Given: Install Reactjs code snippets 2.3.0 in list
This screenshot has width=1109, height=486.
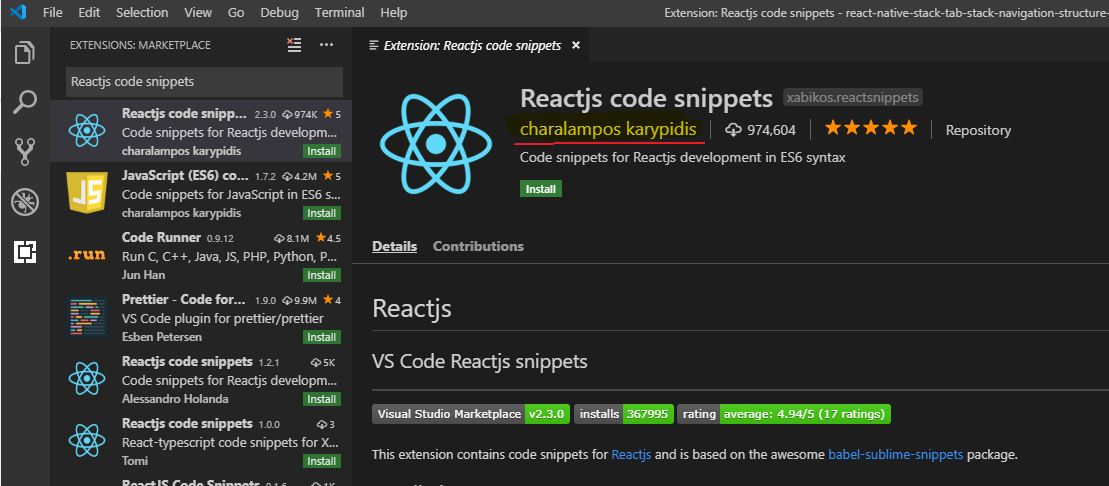Looking at the screenshot, I should tap(322, 151).
